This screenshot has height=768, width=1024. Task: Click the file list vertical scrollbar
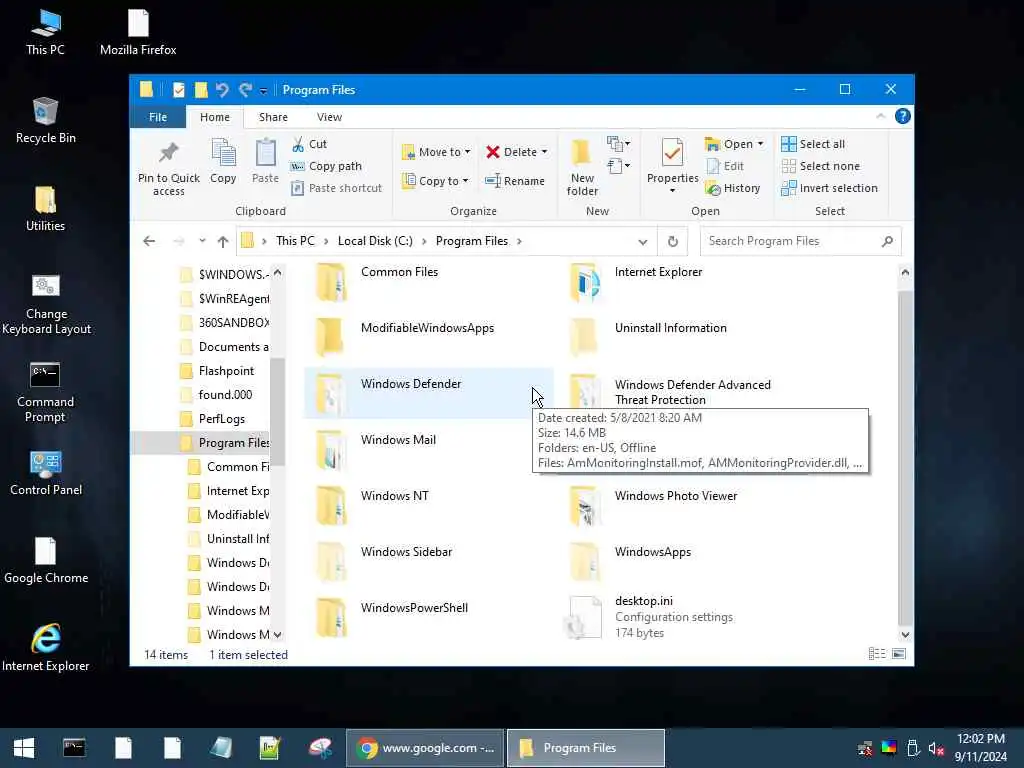904,456
